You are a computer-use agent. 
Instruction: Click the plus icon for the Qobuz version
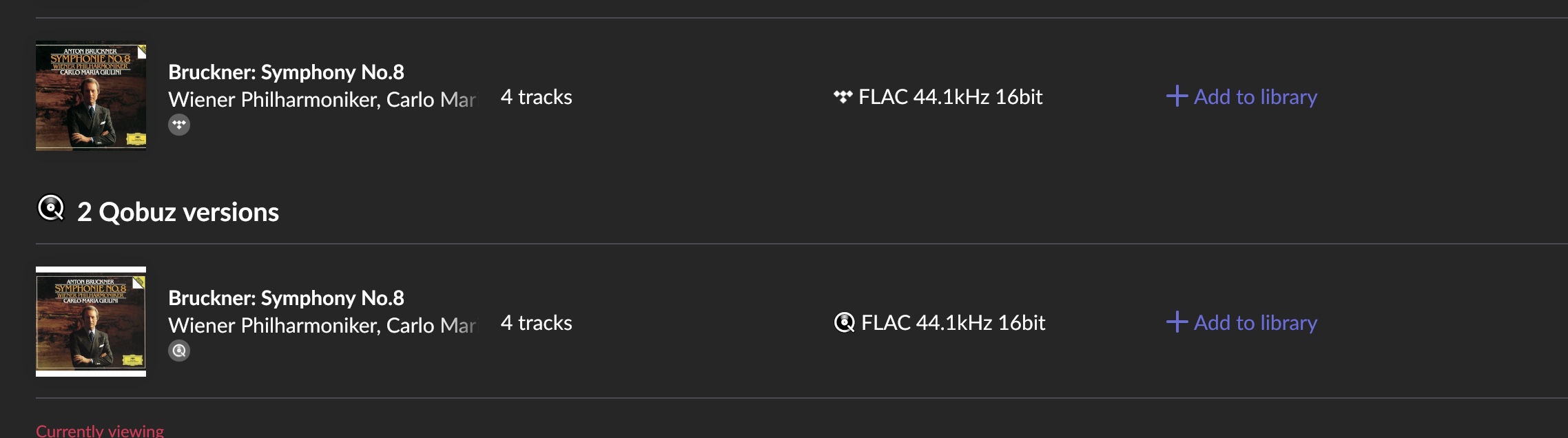(1177, 322)
